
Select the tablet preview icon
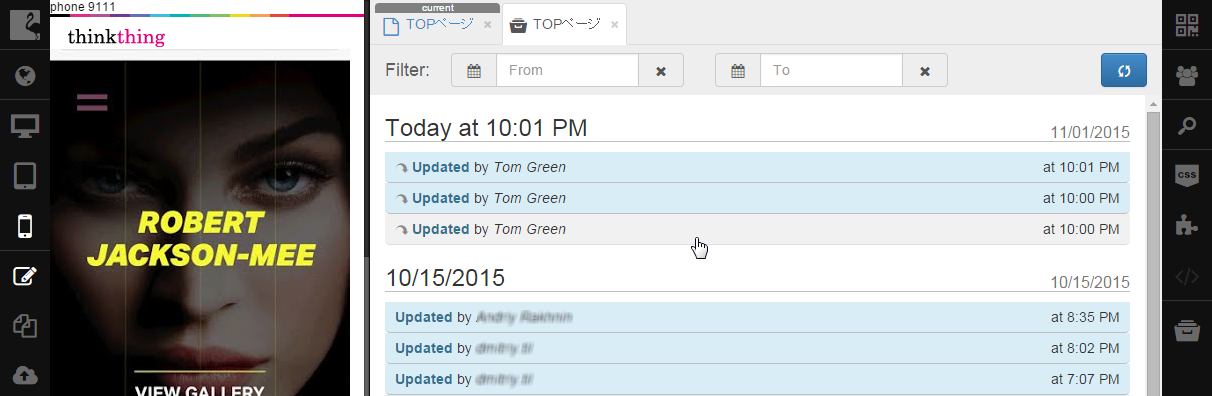(x=25, y=176)
